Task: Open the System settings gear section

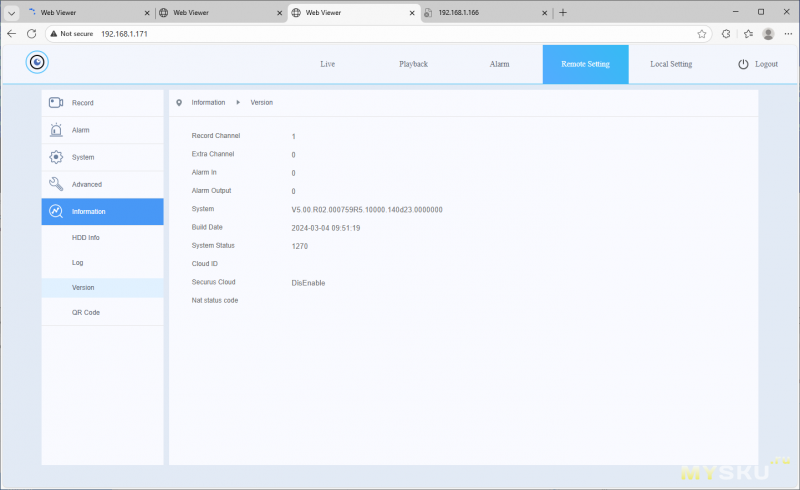Action: pos(102,157)
